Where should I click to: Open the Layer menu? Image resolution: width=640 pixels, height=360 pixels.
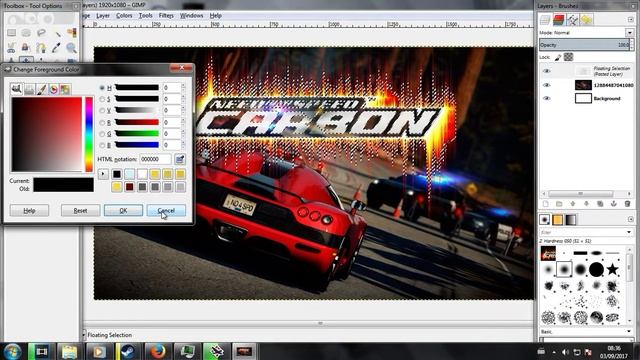pyautogui.click(x=103, y=16)
